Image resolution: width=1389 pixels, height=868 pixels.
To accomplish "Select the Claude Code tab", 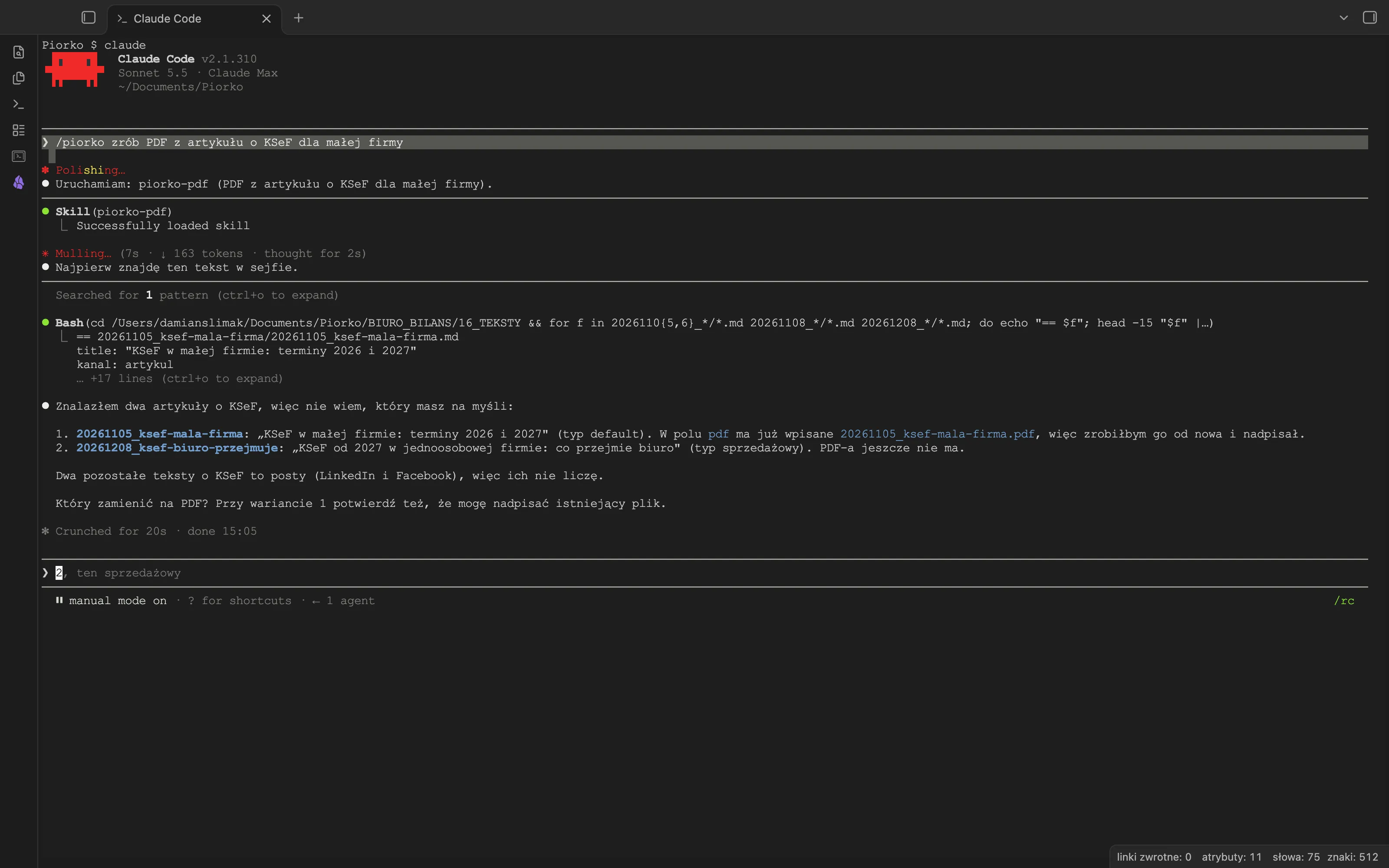I will [x=194, y=18].
